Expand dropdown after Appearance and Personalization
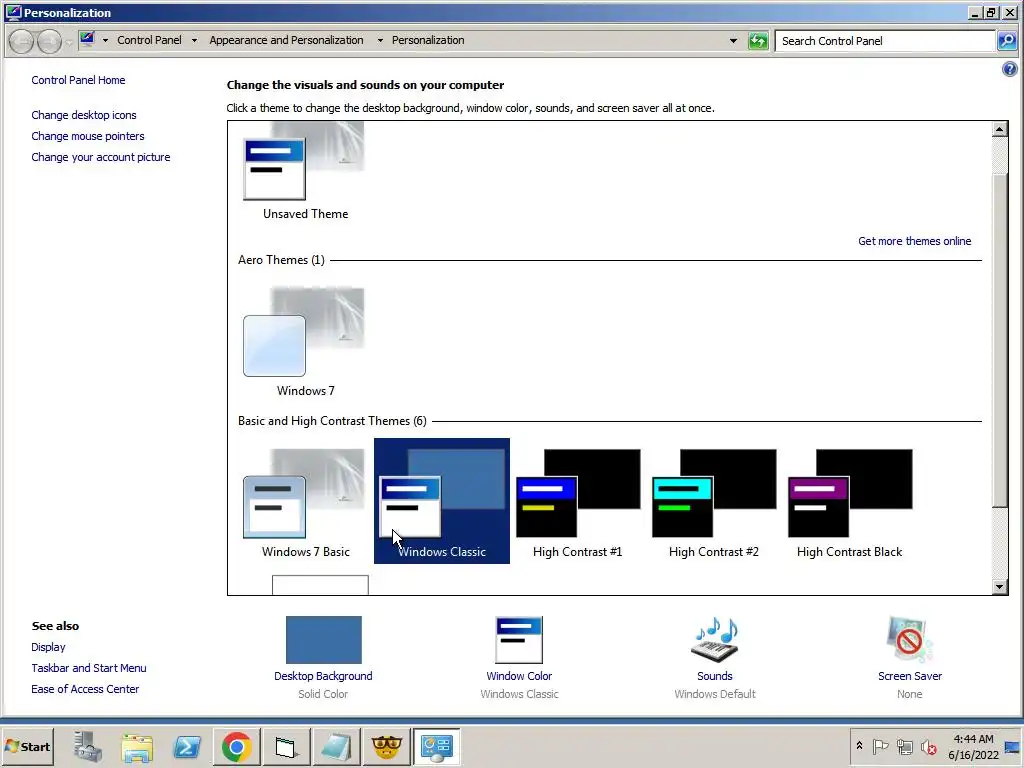 point(380,40)
